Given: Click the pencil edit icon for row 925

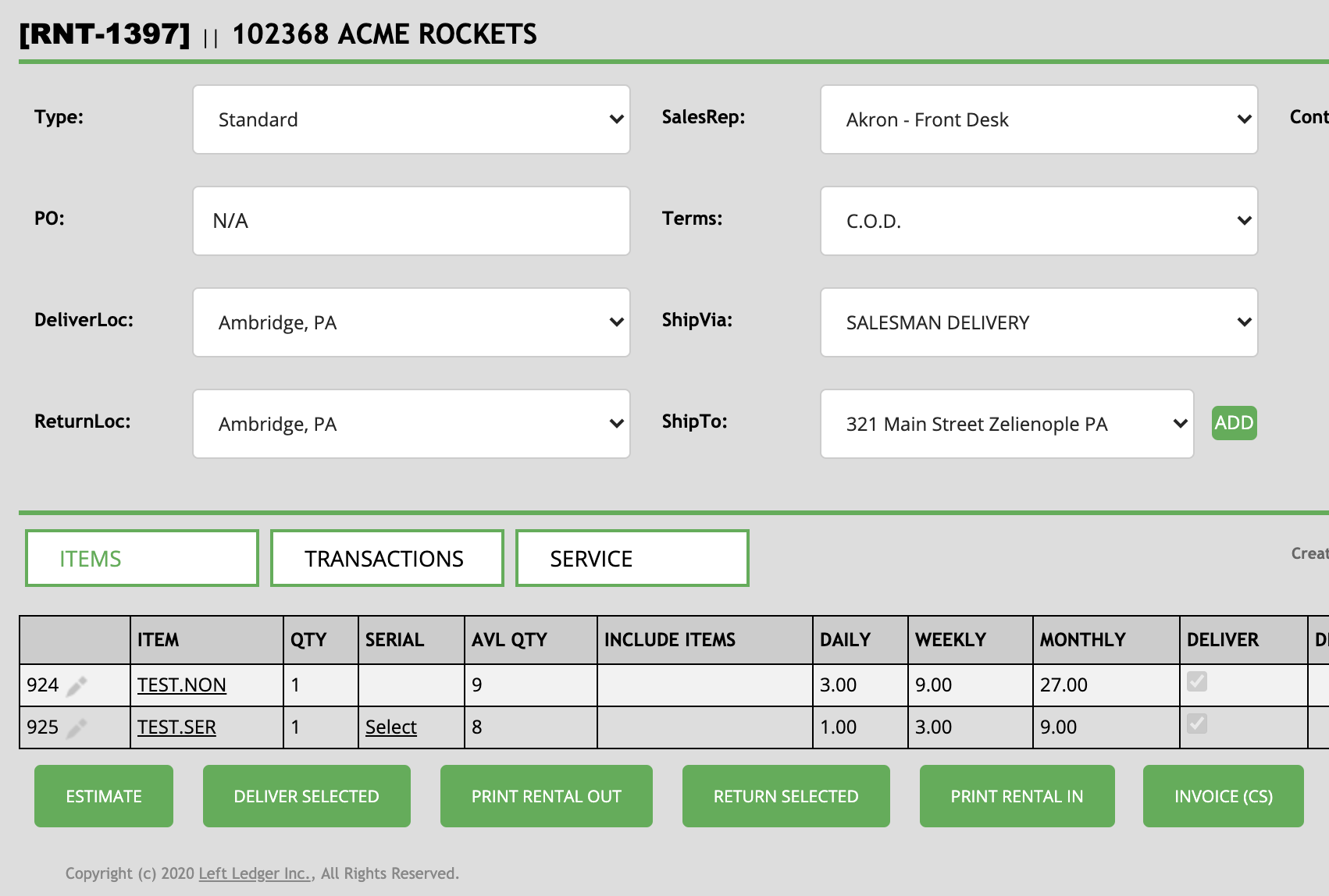Looking at the screenshot, I should point(77,728).
